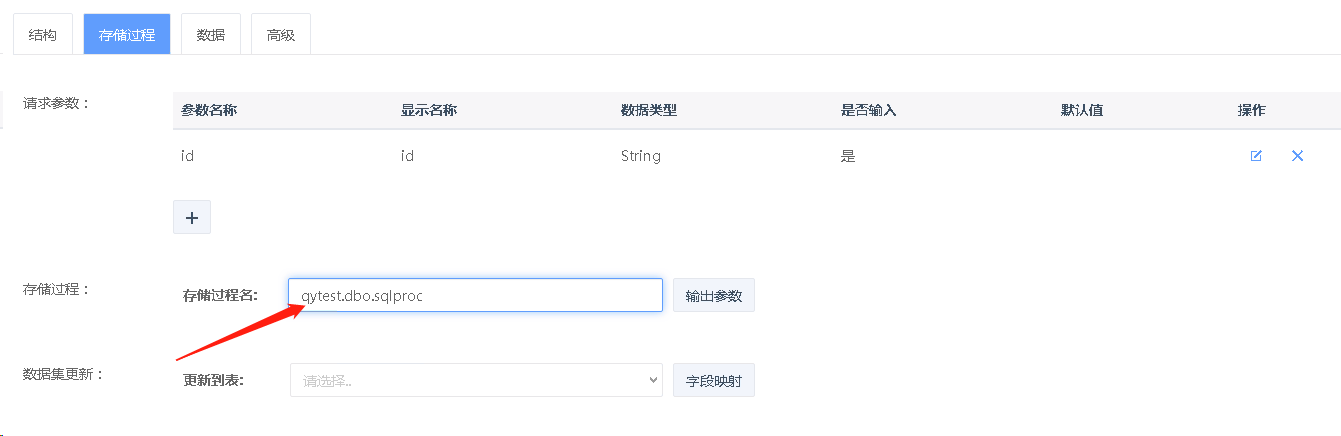
Task: Click the 默认值 column header
Action: coord(1082,110)
